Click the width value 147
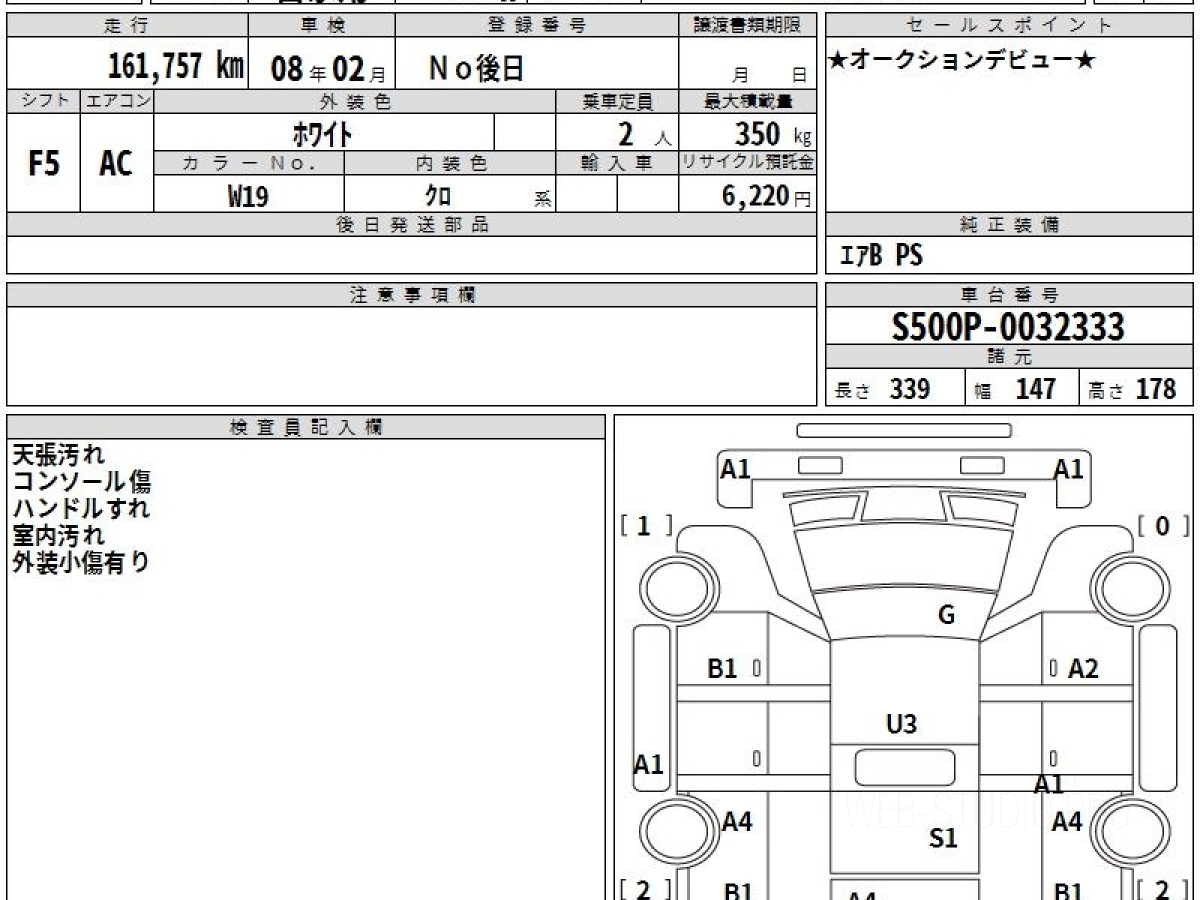 tap(1036, 389)
